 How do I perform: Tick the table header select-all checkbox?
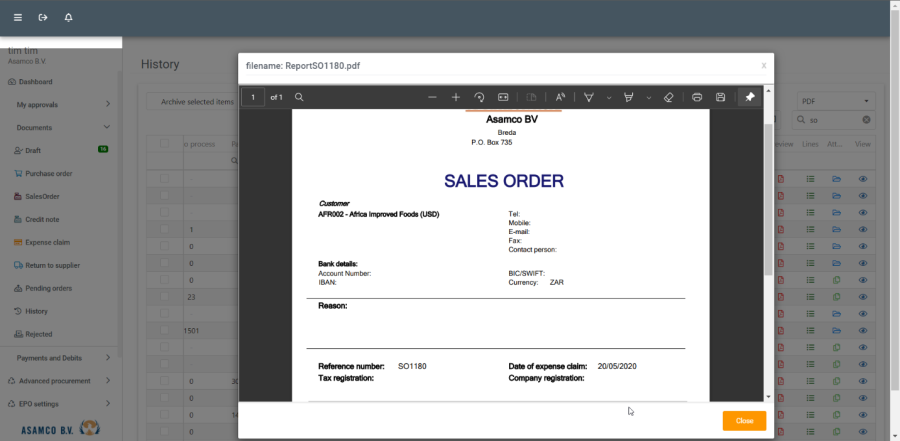(165, 144)
